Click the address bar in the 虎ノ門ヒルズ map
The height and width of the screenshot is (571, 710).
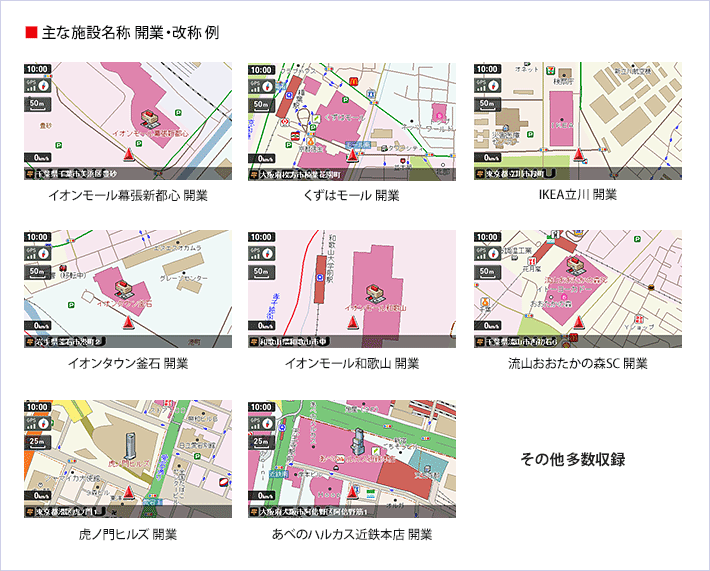point(128,512)
